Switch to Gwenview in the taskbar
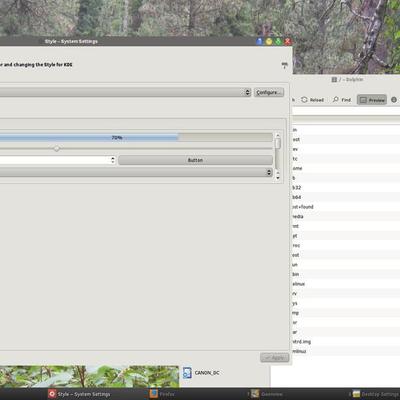 [x=267, y=394]
